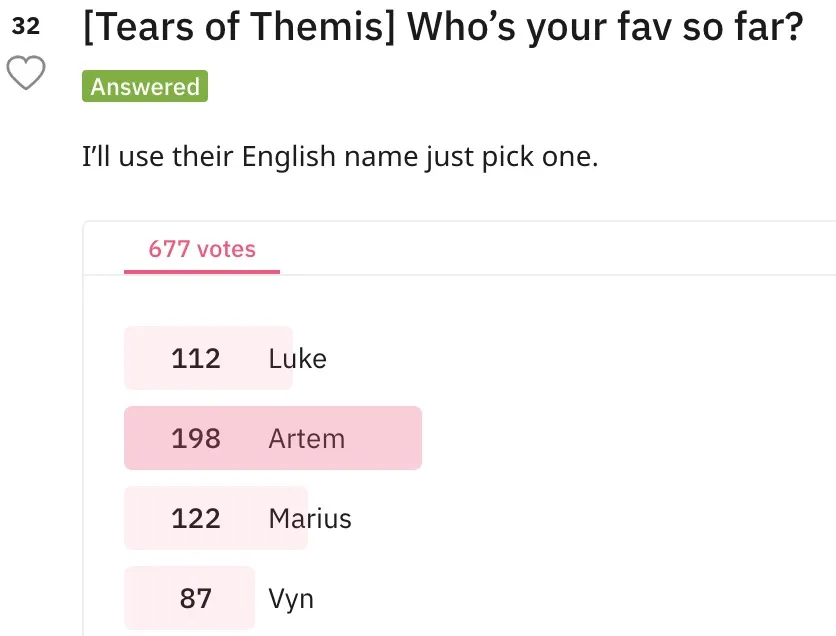
Task: Vote for the Artem poll option
Action: (306, 438)
